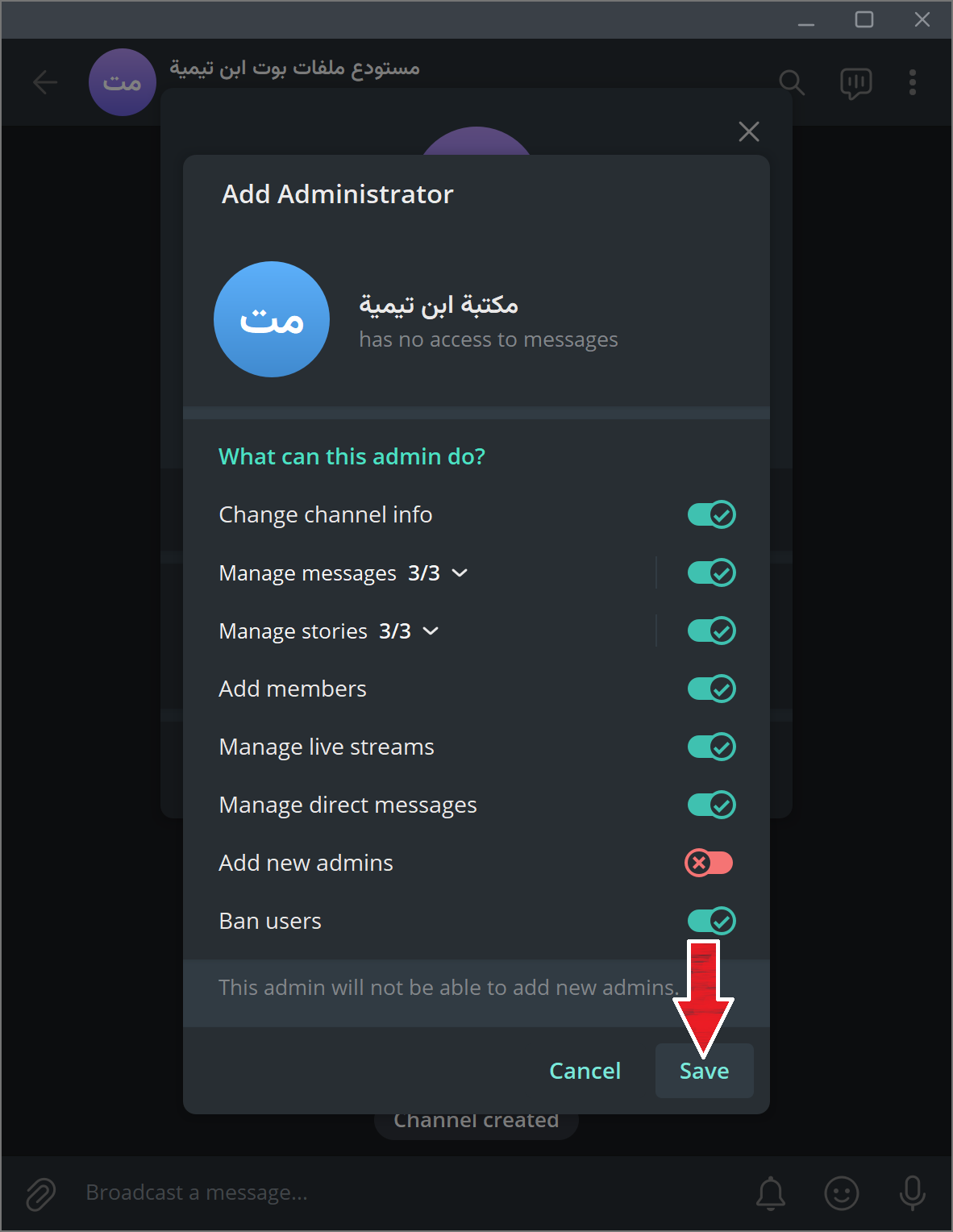Close the Add Administrator dialog
The width and height of the screenshot is (953, 1232).
748,131
